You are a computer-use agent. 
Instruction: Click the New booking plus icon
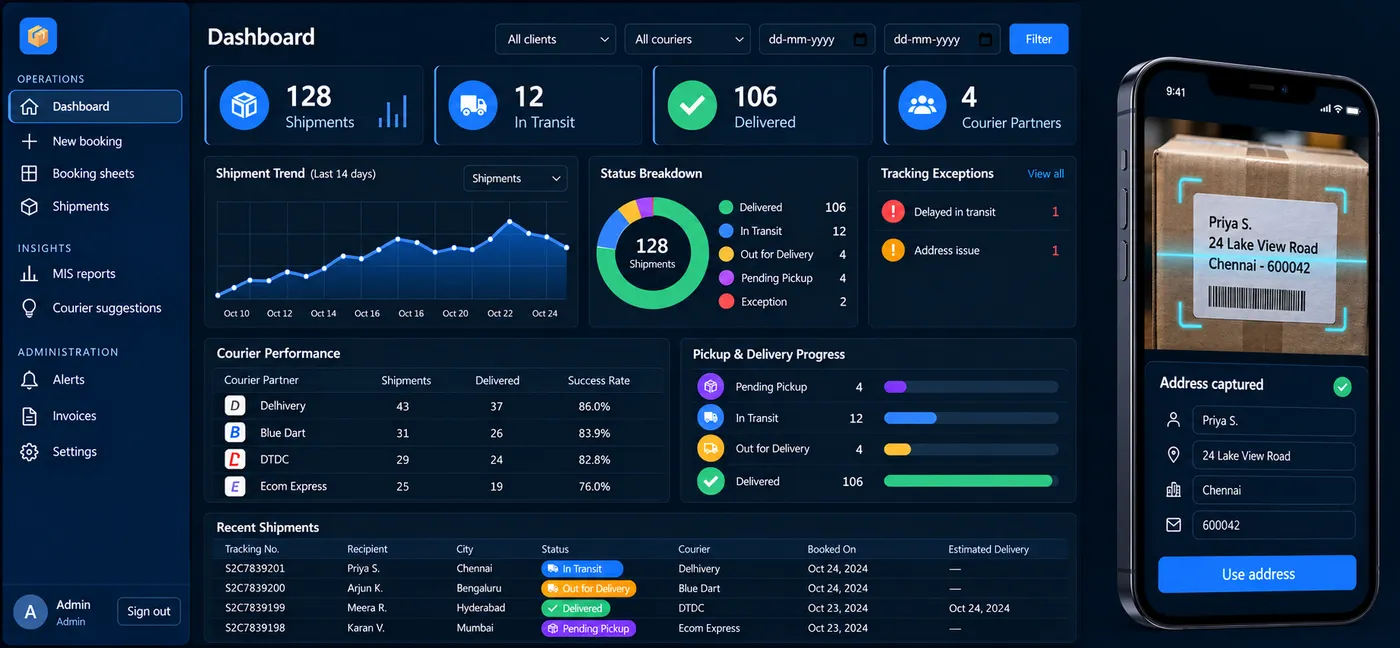(x=29, y=141)
